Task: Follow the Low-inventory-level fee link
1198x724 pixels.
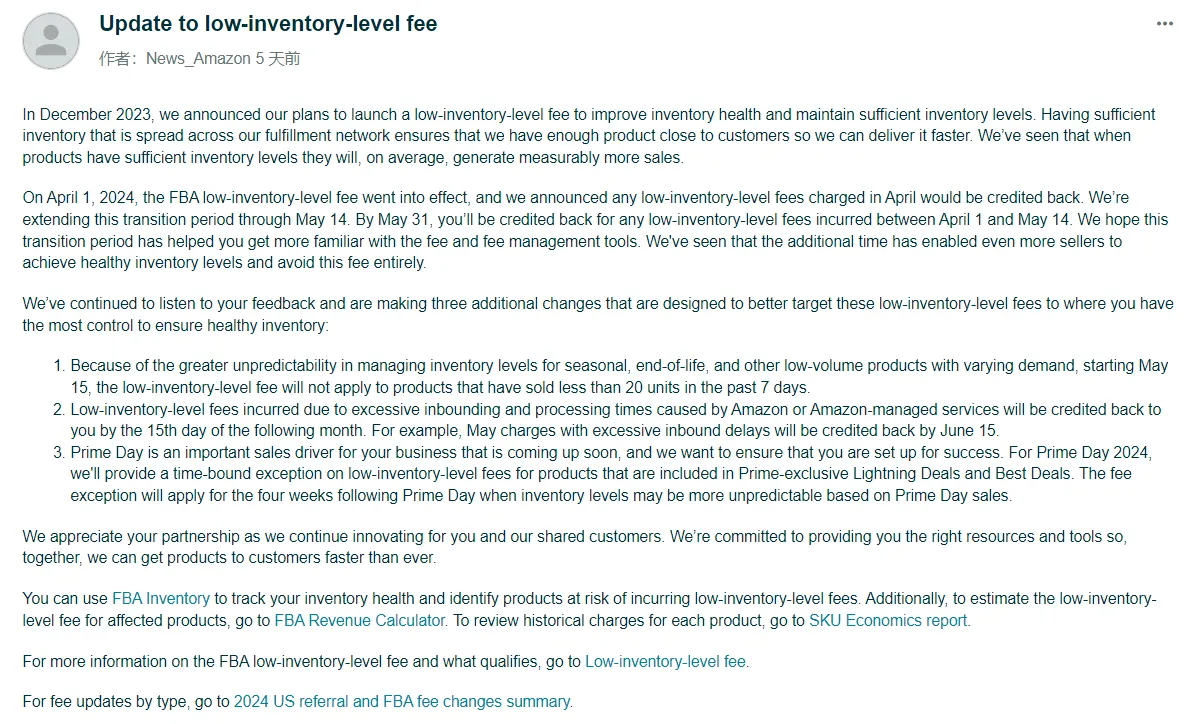Action: pyautogui.click(x=665, y=661)
